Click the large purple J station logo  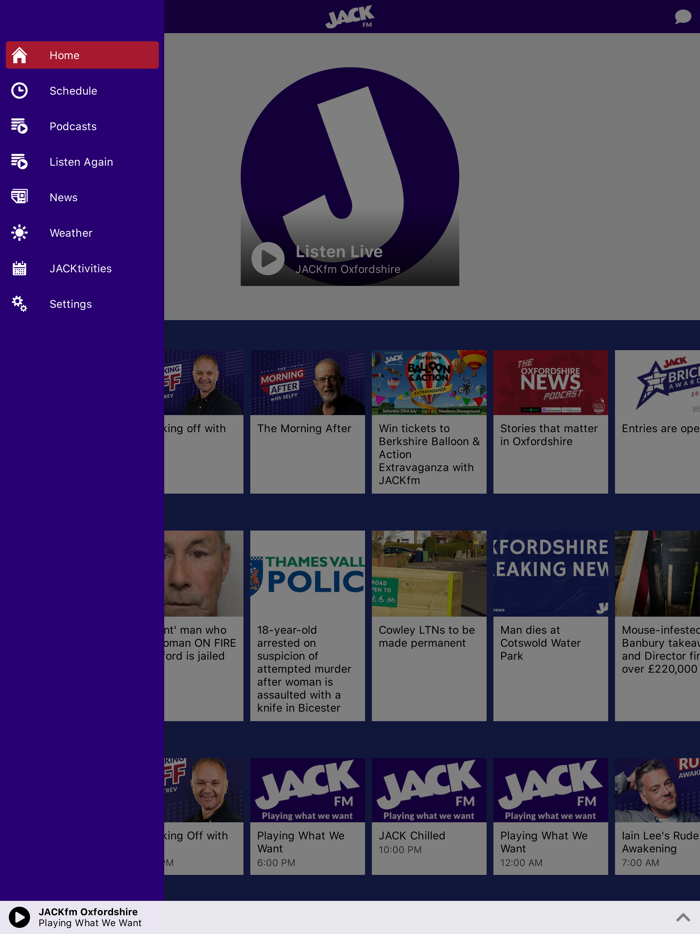350,176
